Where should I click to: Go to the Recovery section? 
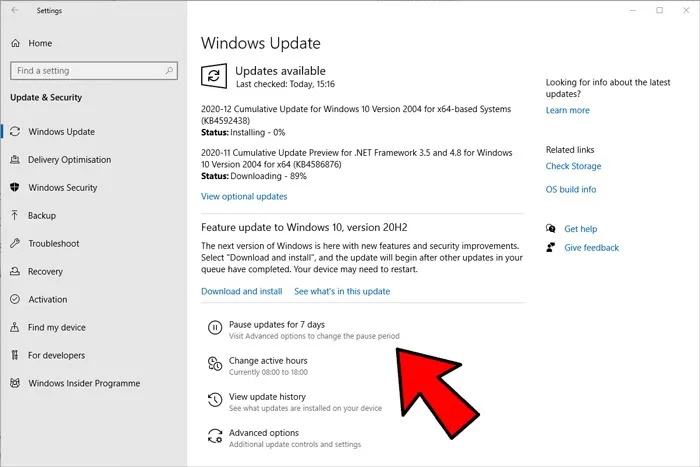(45, 271)
